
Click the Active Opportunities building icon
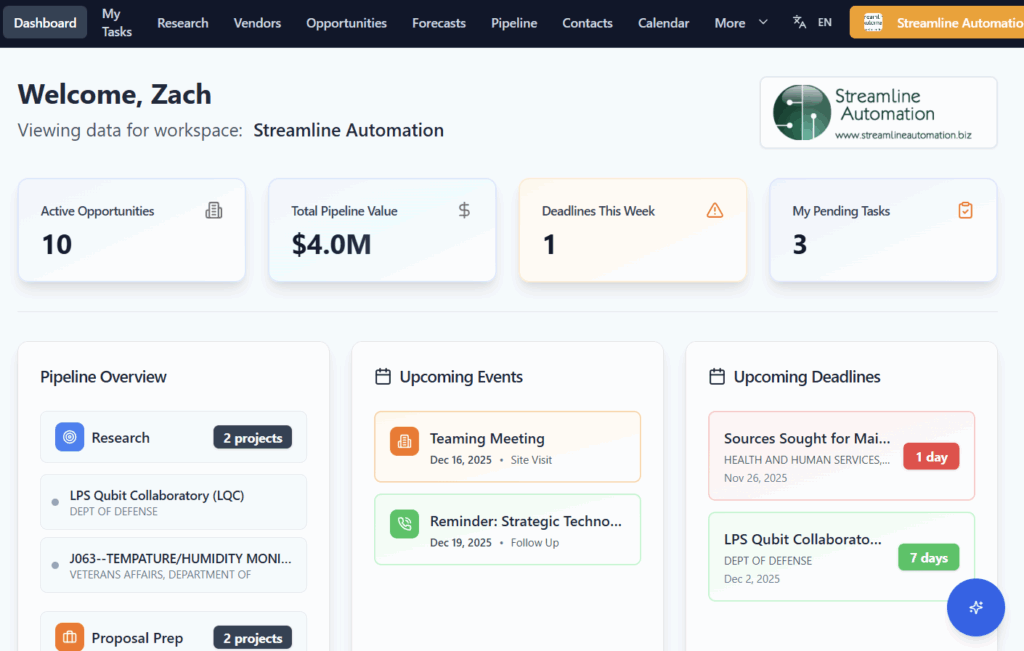pos(214,210)
